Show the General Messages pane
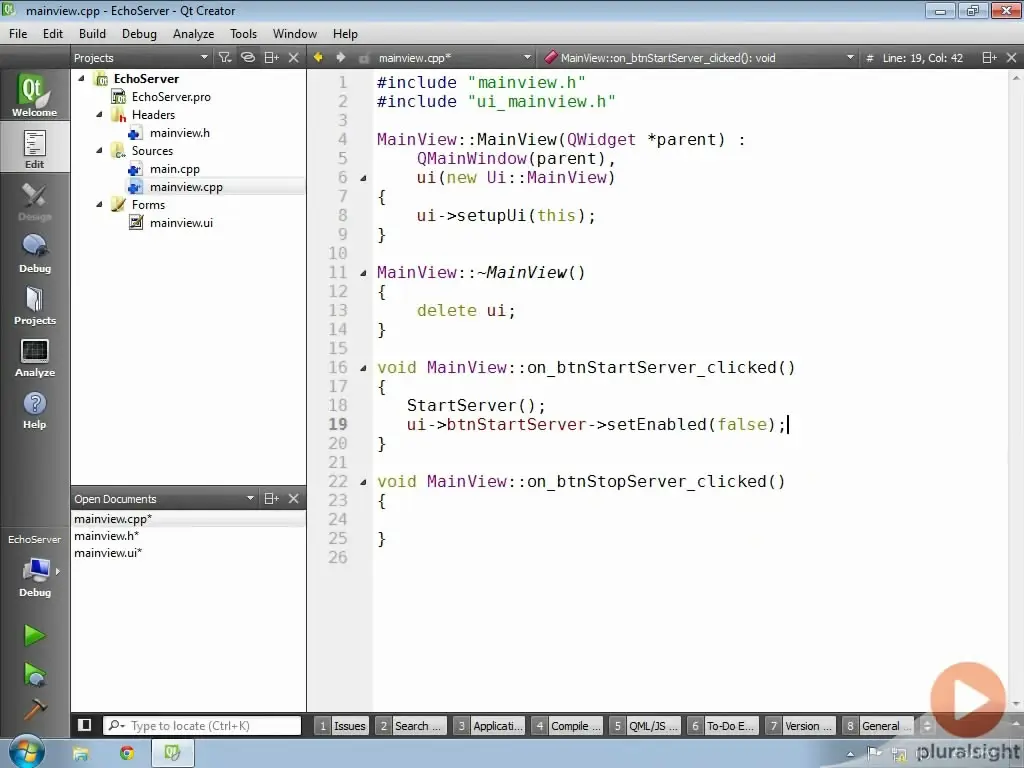Screen dimensions: 1024x768 pyautogui.click(x=878, y=726)
